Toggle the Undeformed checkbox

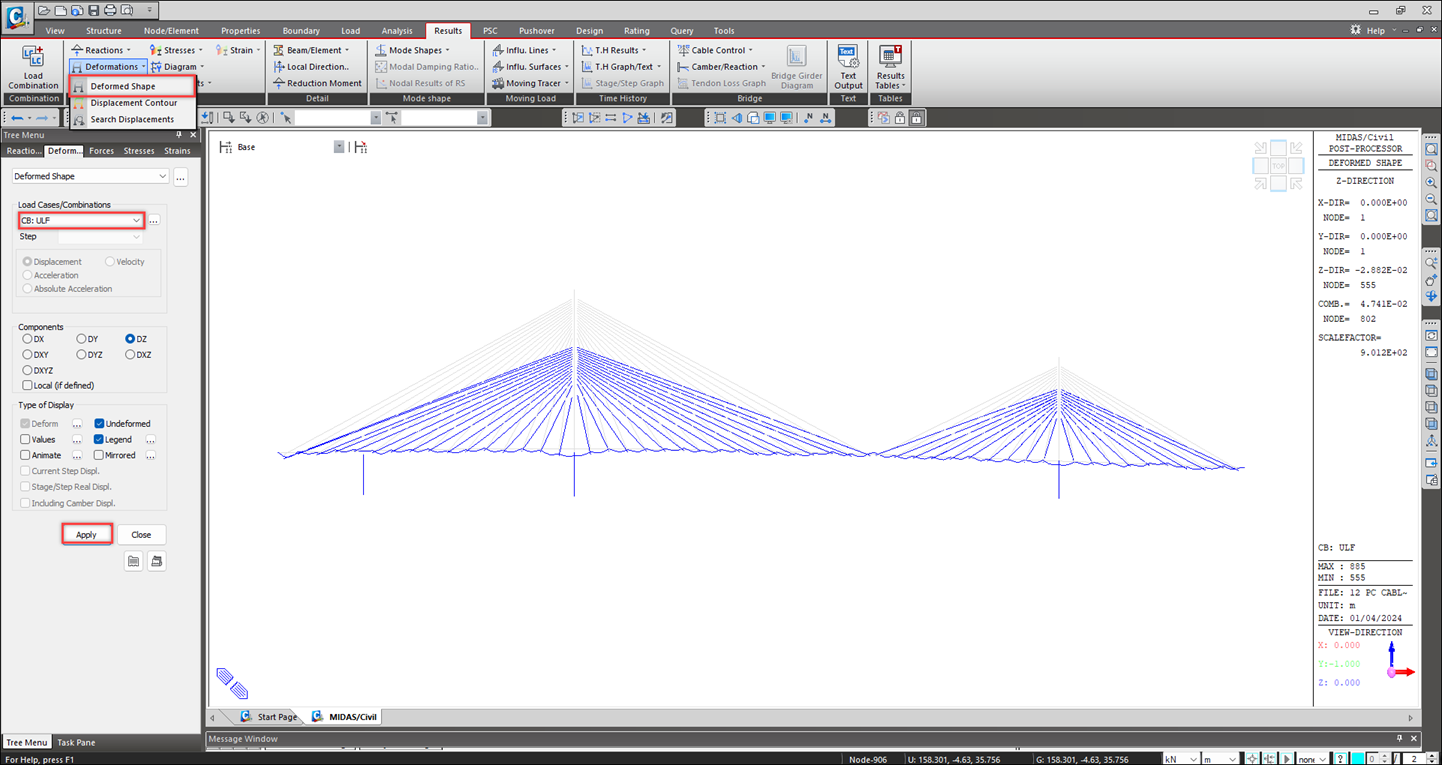[x=99, y=424]
